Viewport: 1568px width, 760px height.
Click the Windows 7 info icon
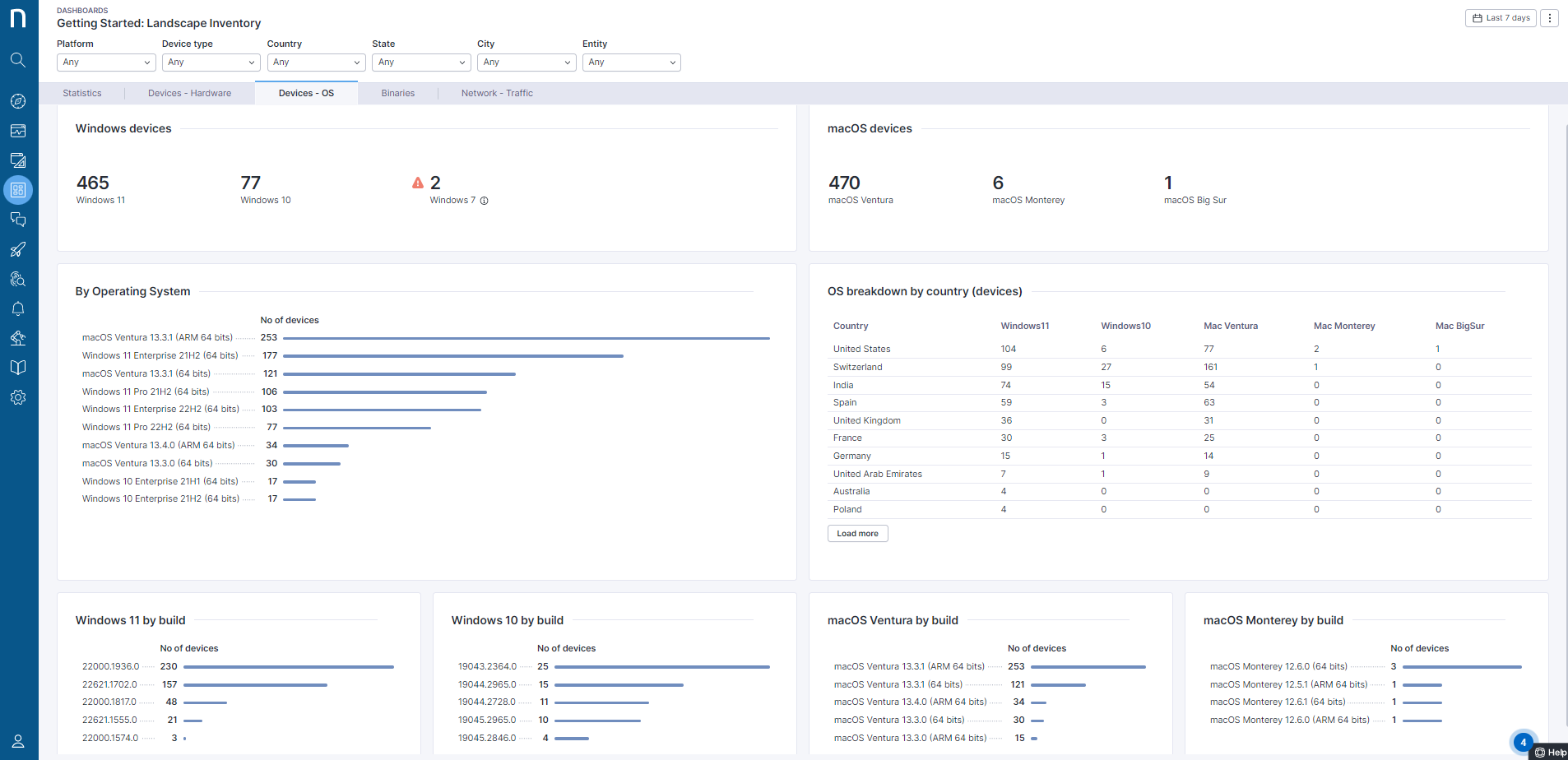click(x=485, y=201)
